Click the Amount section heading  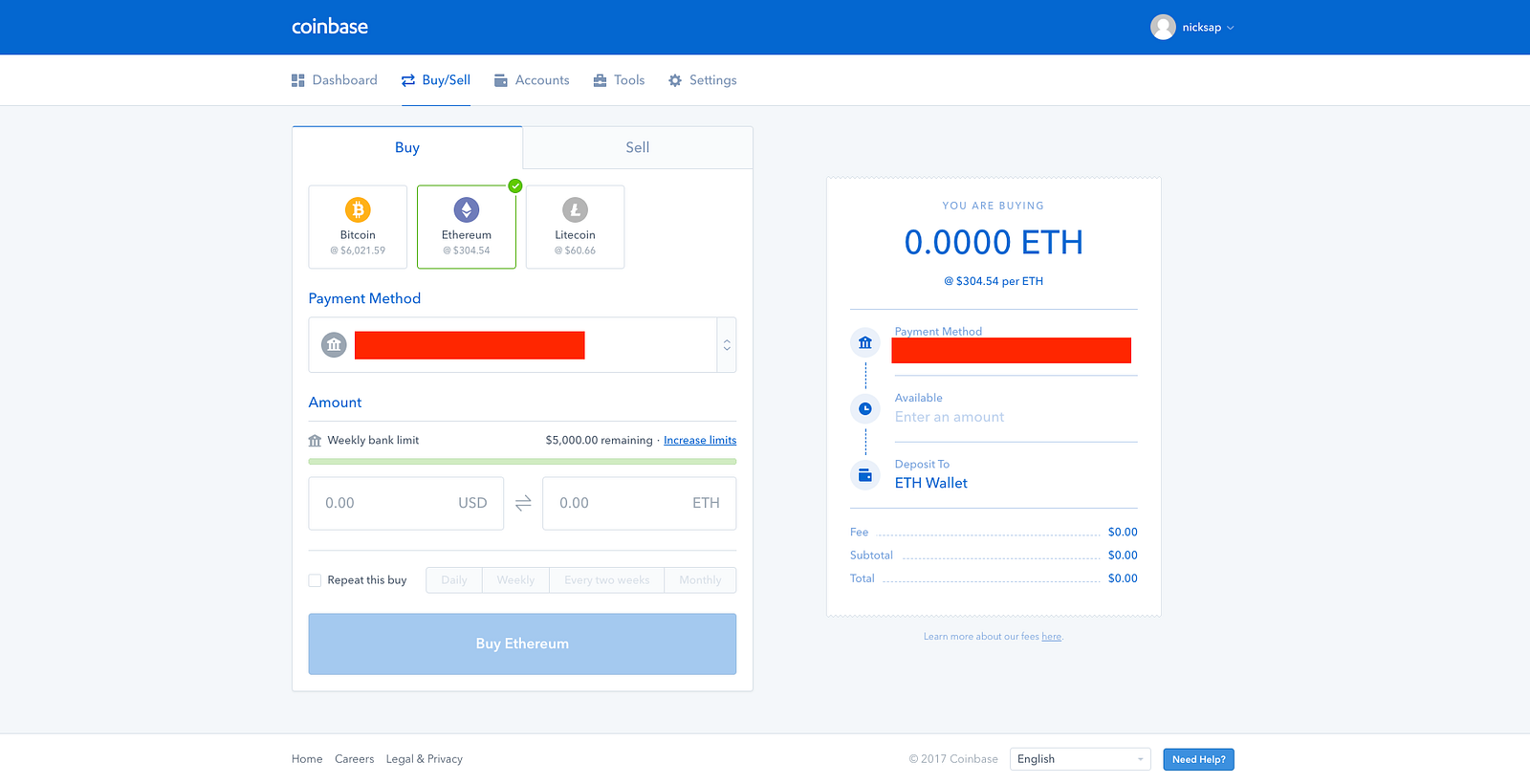click(x=335, y=403)
